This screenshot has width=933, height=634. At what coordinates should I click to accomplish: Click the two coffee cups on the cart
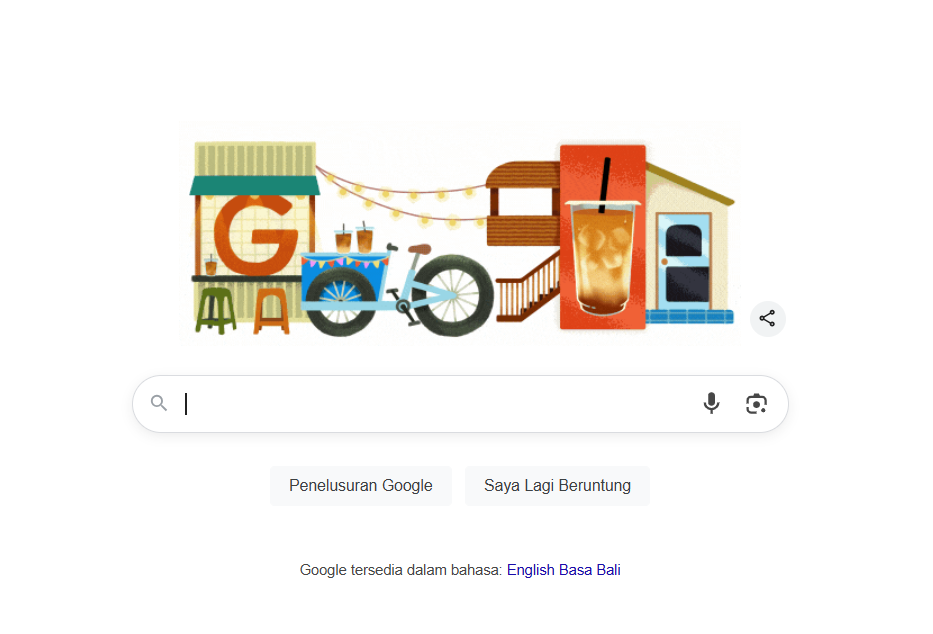click(353, 238)
